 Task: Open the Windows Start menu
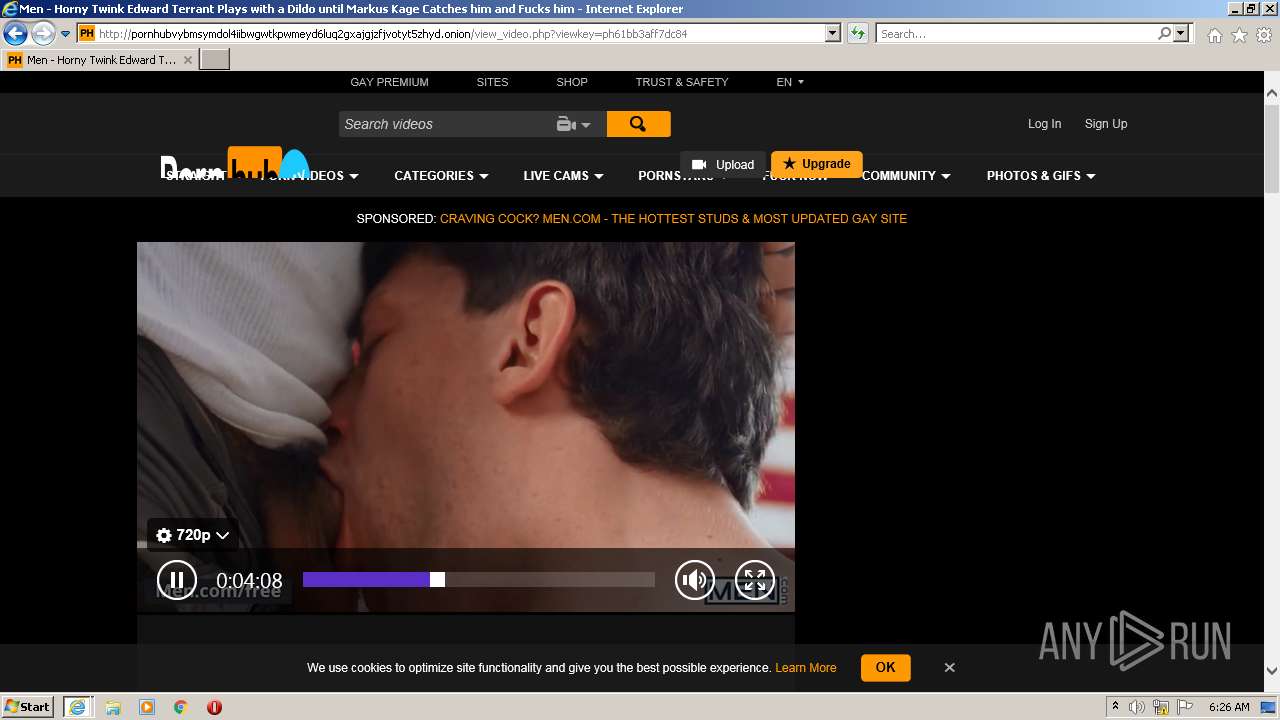pos(28,706)
